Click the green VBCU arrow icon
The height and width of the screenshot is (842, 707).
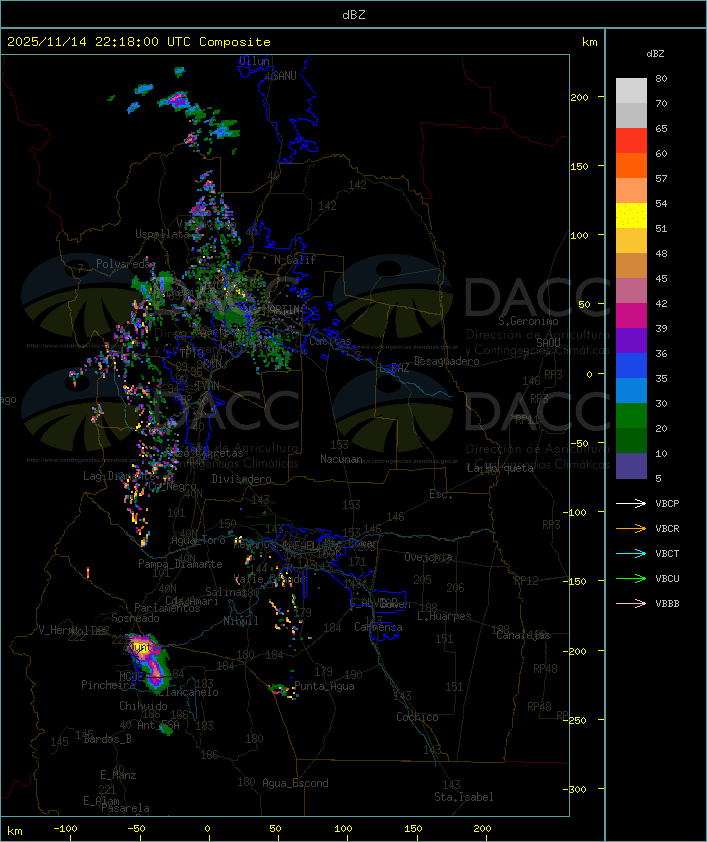(631, 578)
